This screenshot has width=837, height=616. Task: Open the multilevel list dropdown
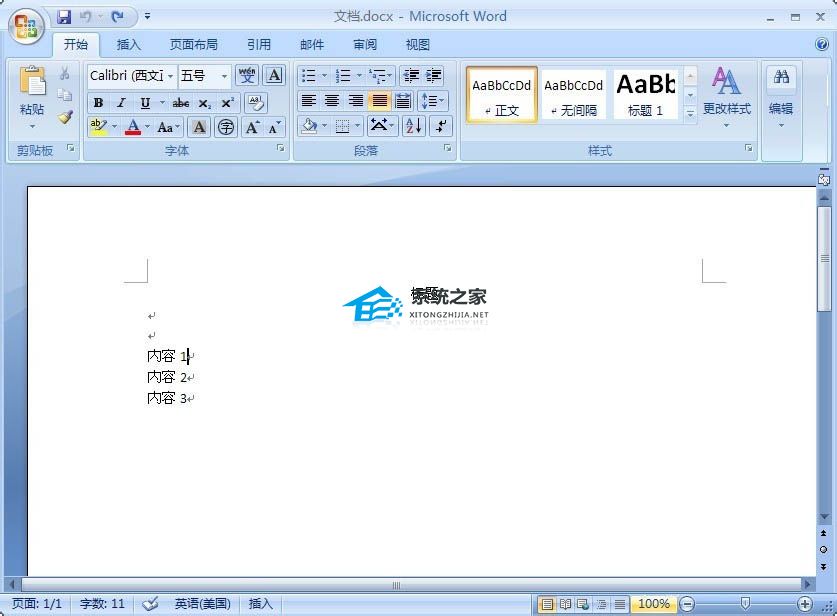(x=389, y=75)
